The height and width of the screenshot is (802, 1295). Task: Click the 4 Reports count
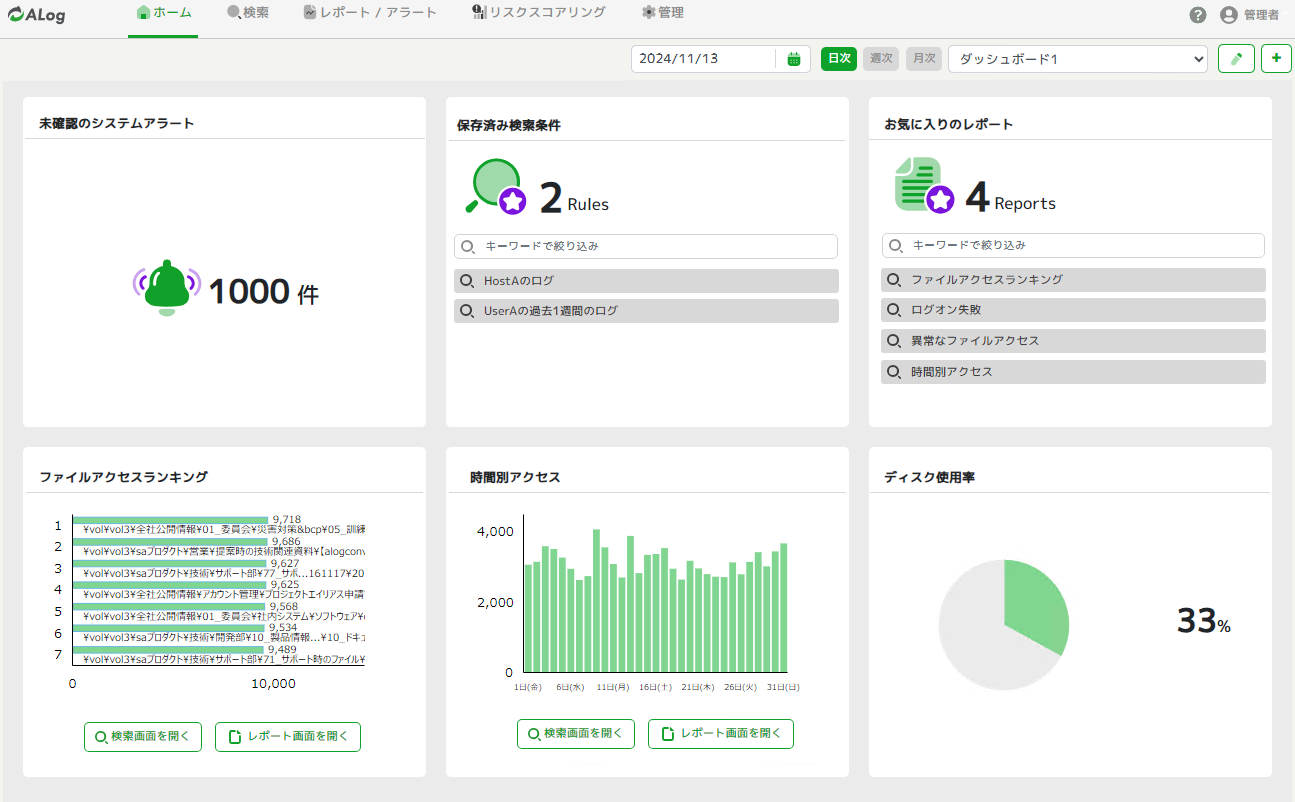point(1010,198)
